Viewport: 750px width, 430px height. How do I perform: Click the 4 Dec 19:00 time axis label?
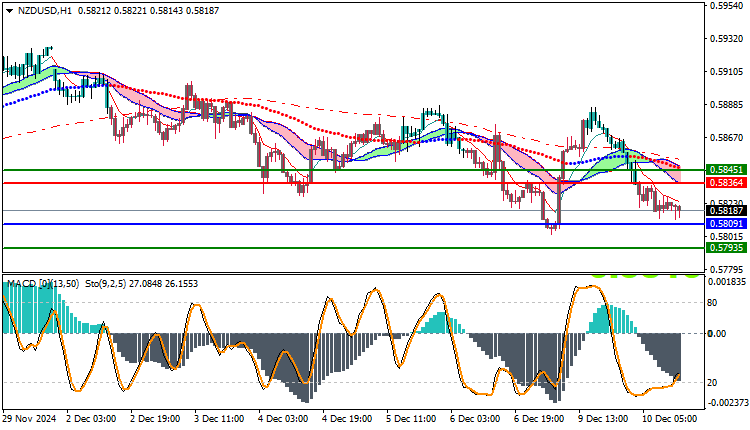coord(347,419)
